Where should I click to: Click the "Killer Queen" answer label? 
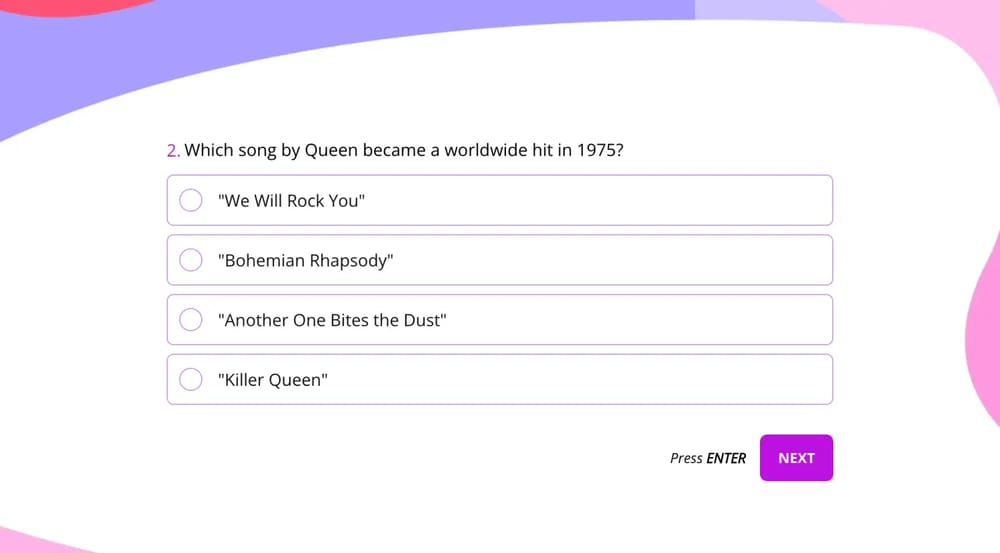pyautogui.click(x=272, y=381)
